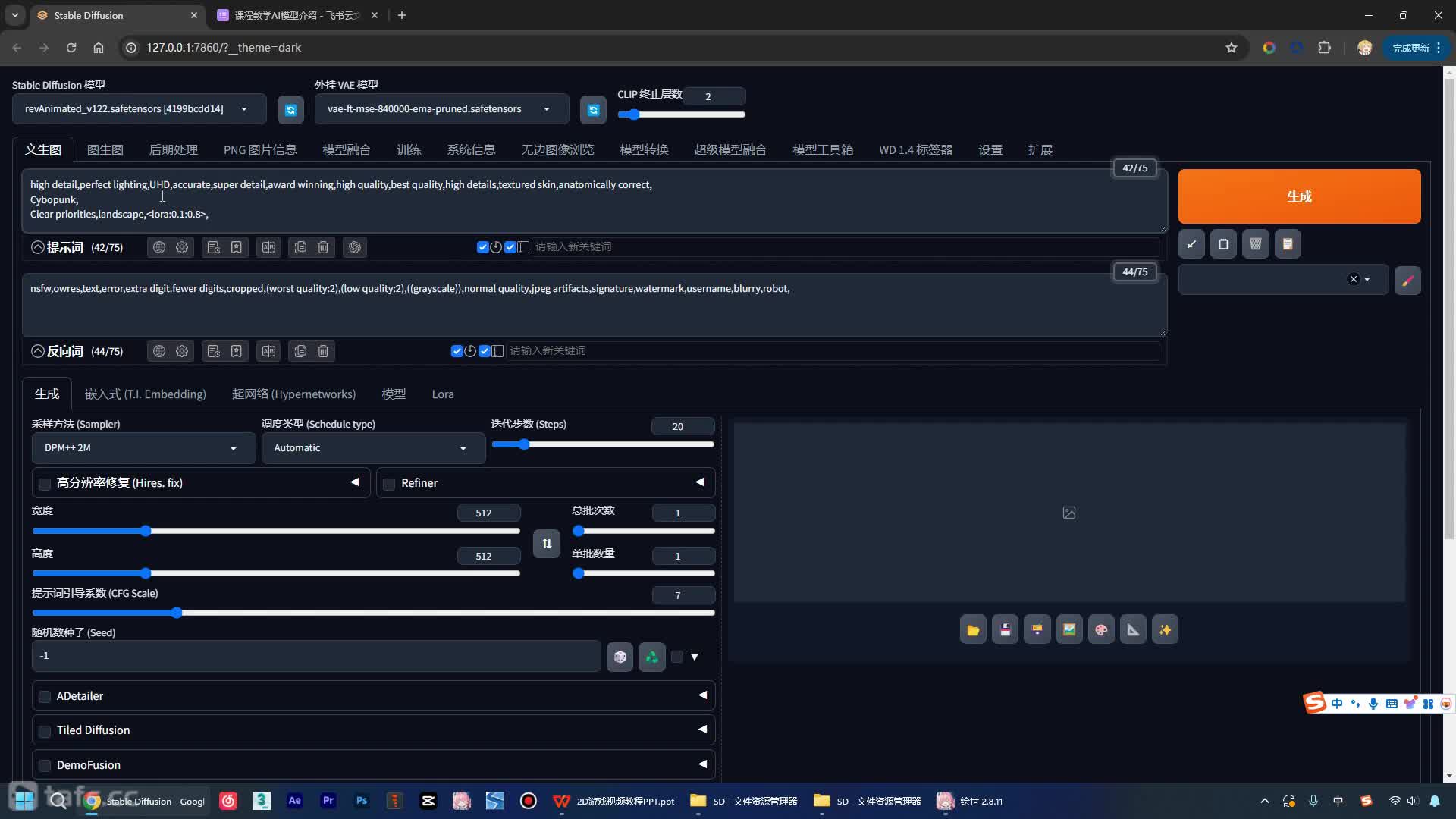The image size is (1456, 819).
Task: Swap width and height with the arrows button
Action: coord(547,544)
